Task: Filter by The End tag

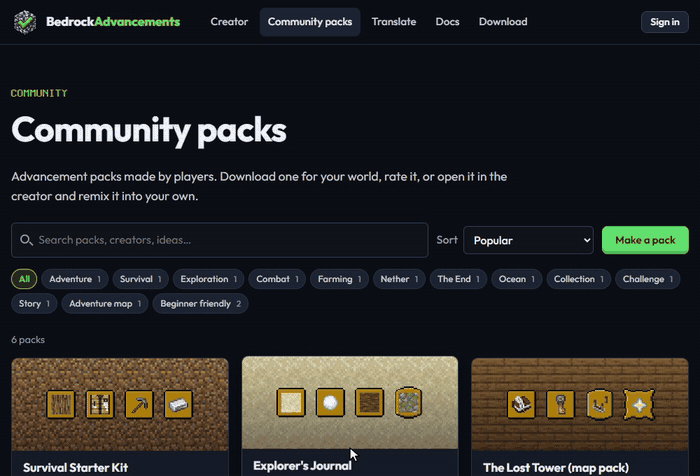Action: pos(458,279)
